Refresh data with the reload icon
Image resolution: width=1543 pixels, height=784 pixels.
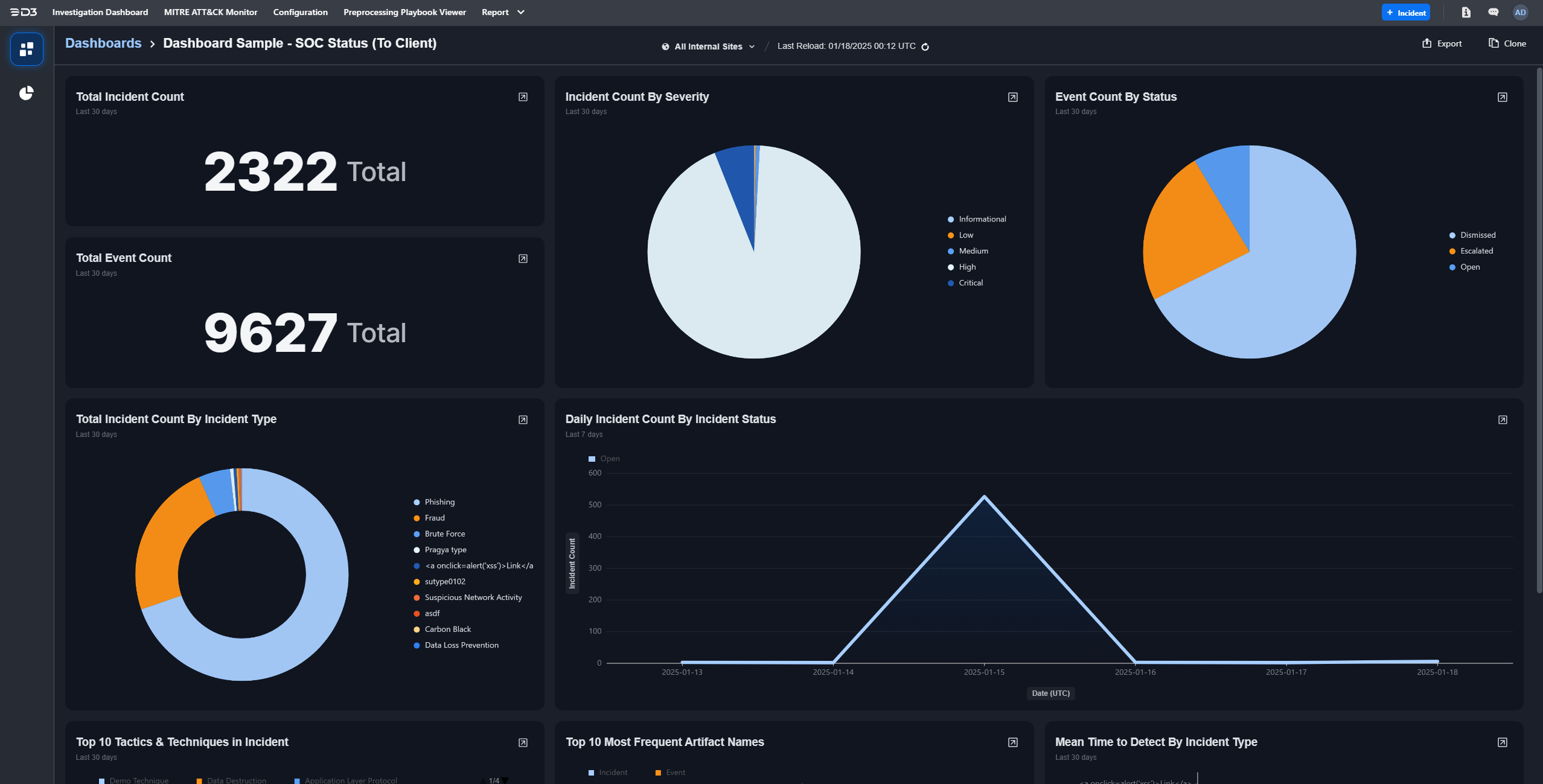pyautogui.click(x=925, y=46)
